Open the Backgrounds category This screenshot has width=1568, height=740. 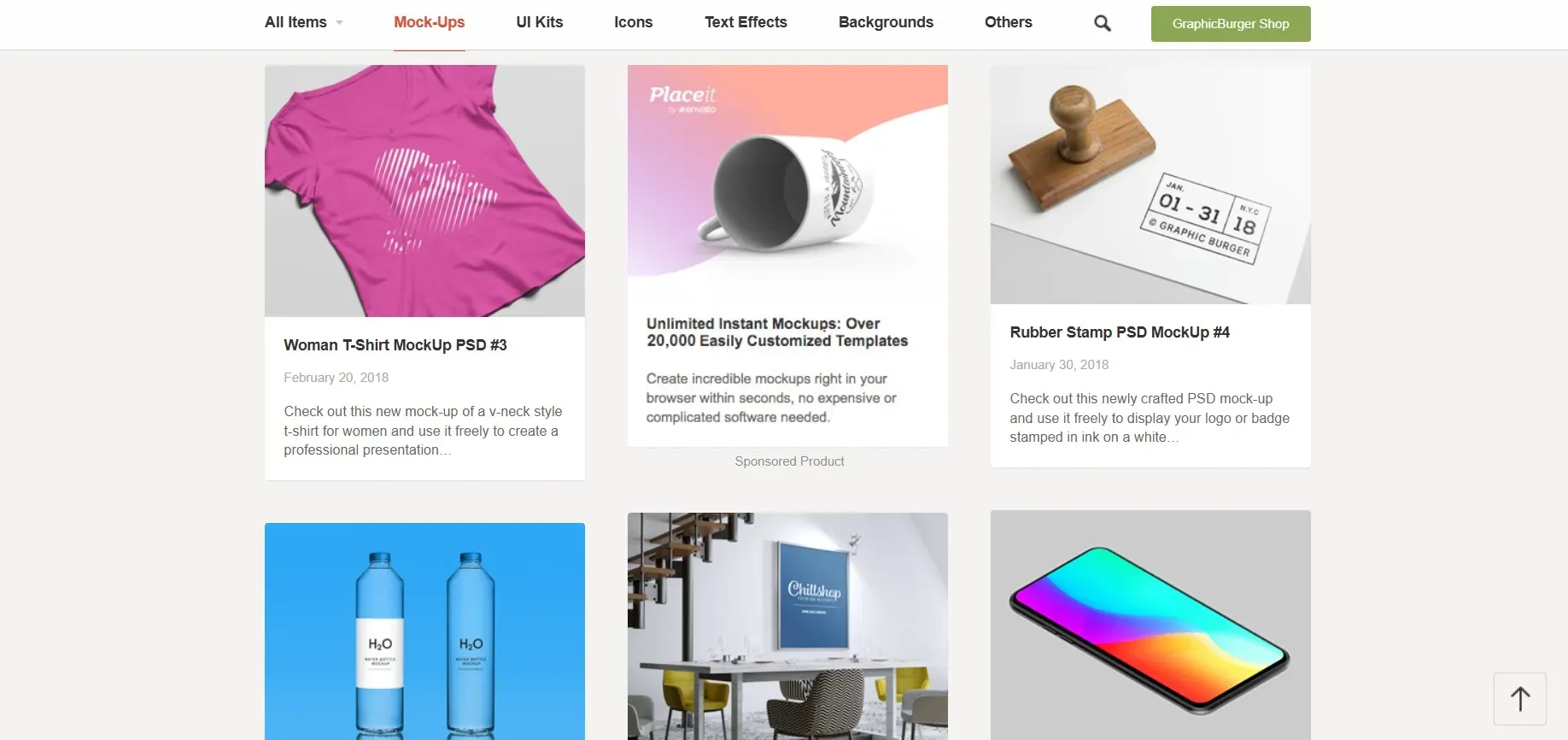pos(886,22)
